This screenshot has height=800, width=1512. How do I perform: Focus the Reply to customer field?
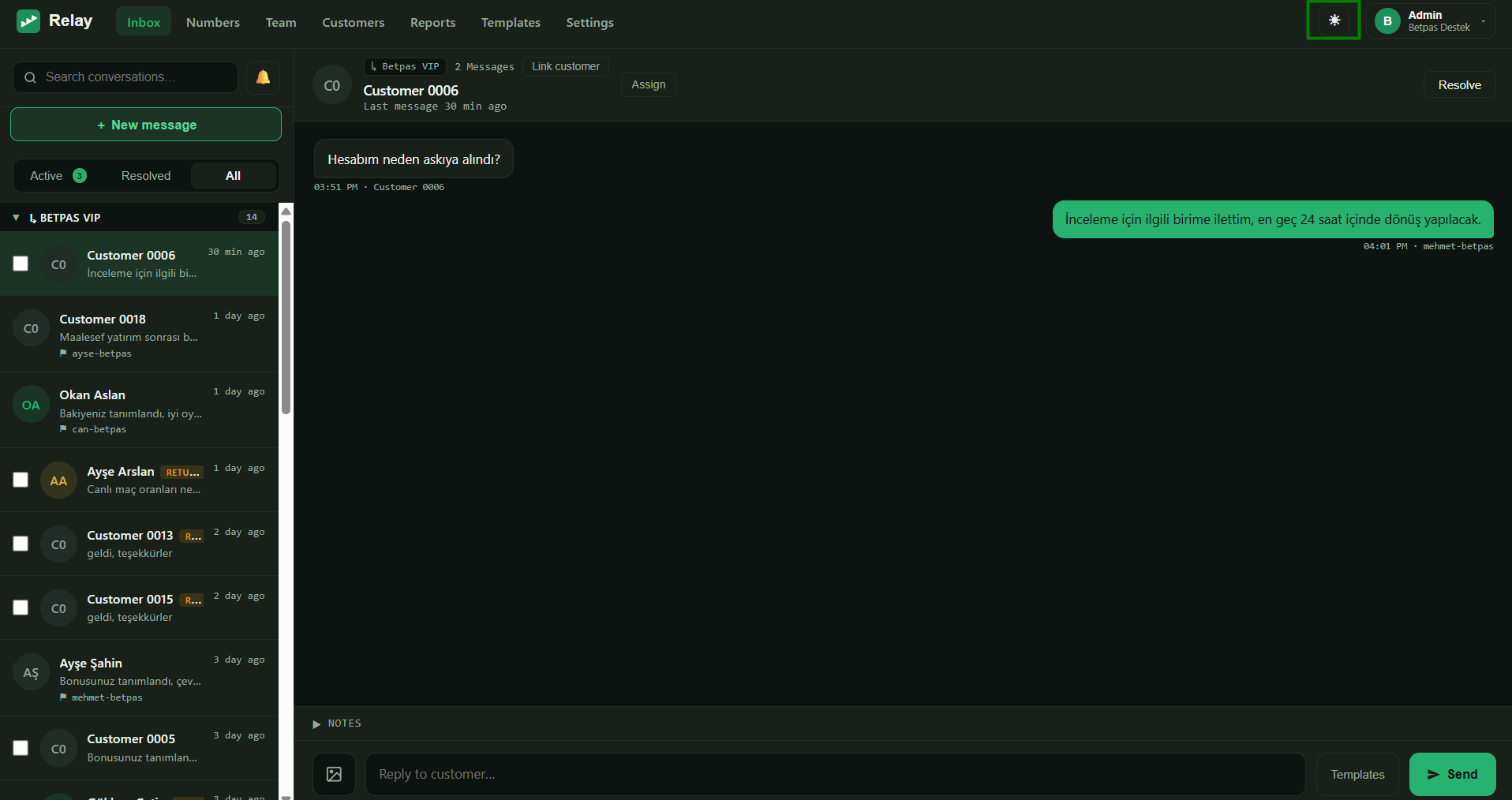(835, 775)
